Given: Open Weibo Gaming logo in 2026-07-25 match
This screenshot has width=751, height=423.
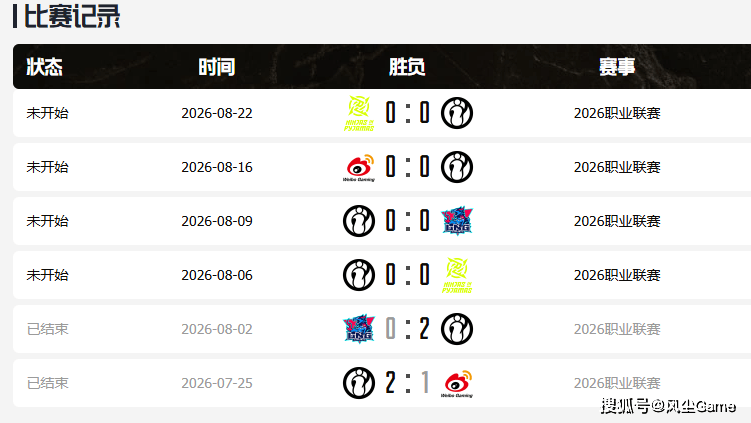Looking at the screenshot, I should point(457,383).
